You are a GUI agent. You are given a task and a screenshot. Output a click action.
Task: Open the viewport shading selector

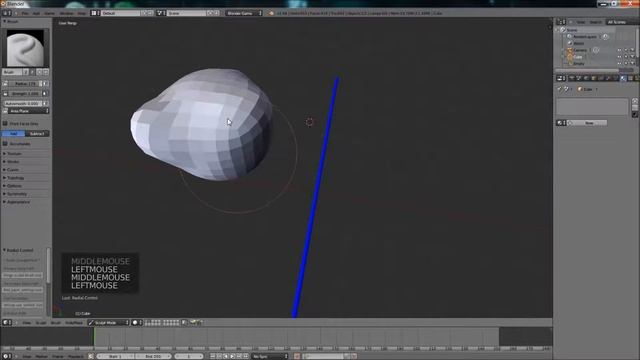(x=137, y=322)
